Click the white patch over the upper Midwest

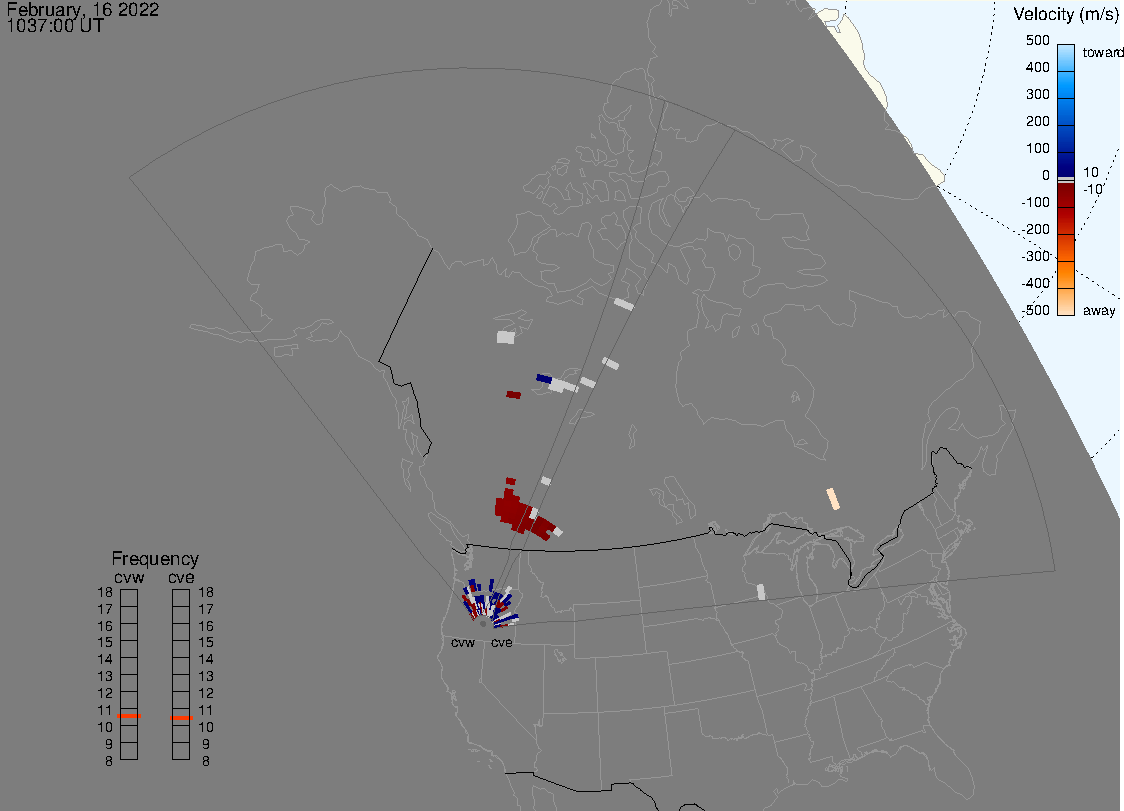pos(761,592)
